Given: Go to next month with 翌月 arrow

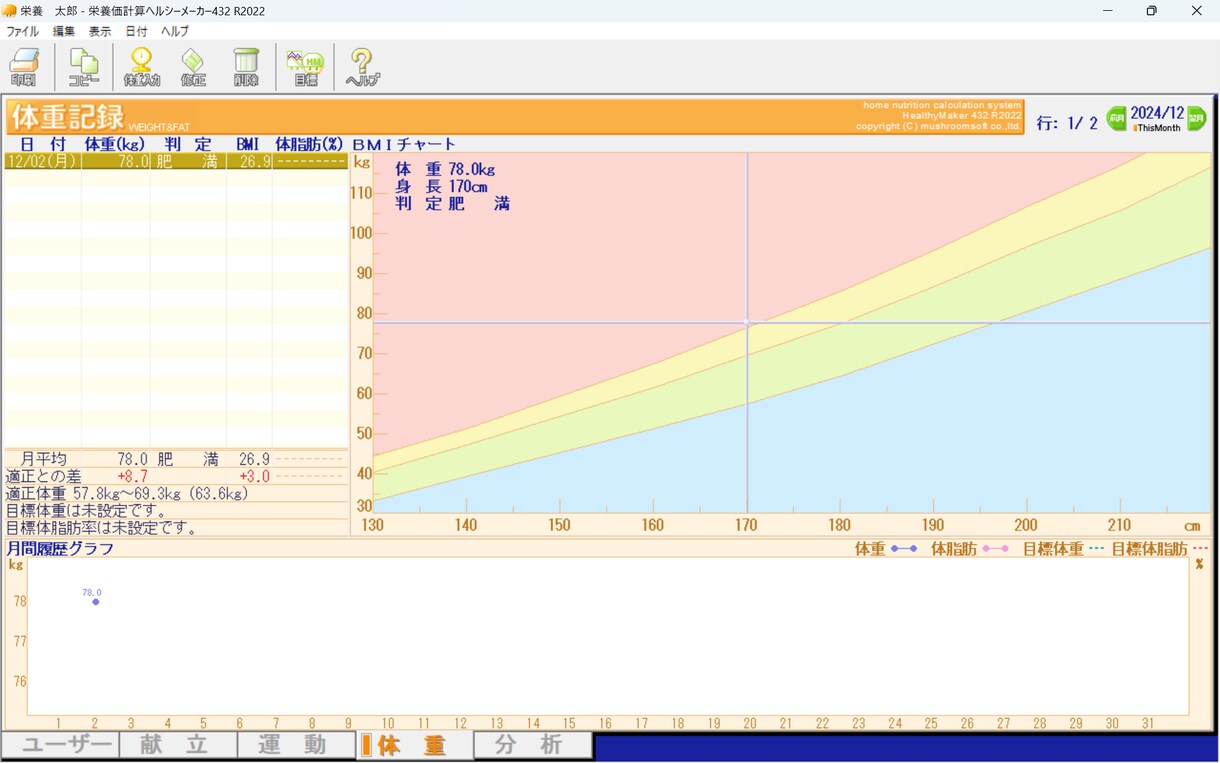Looking at the screenshot, I should [x=1196, y=119].
